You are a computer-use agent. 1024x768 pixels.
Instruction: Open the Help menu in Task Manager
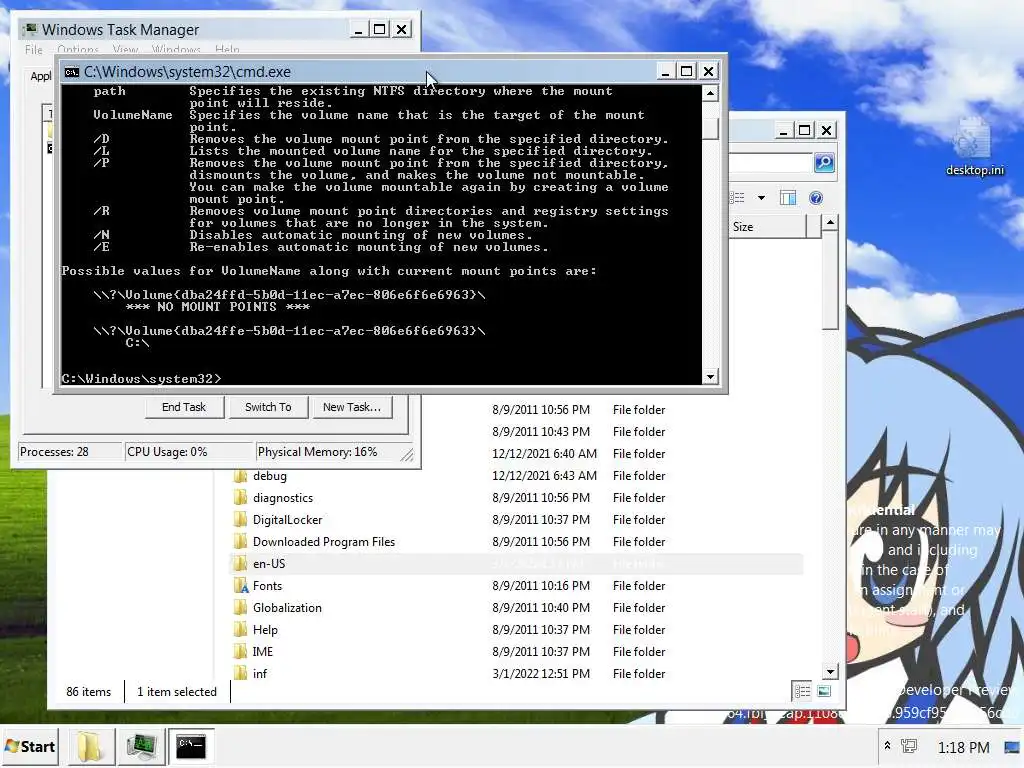click(x=227, y=50)
